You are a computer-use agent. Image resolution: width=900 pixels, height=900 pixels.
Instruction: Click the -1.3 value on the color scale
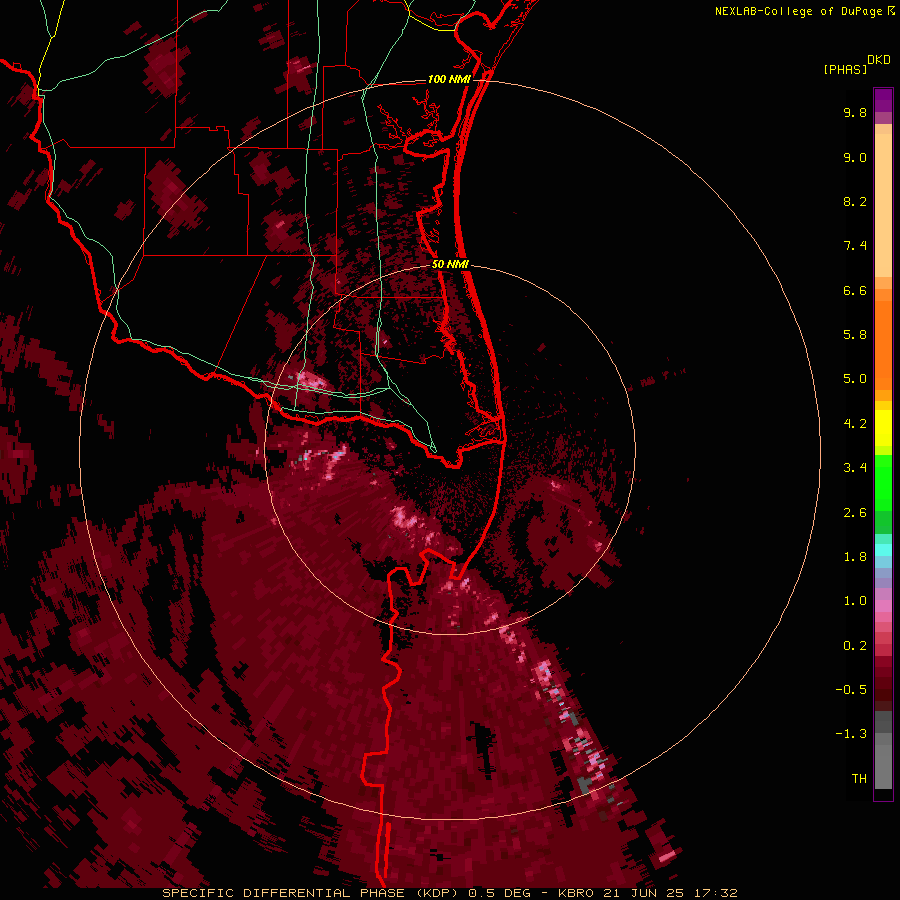tap(851, 734)
